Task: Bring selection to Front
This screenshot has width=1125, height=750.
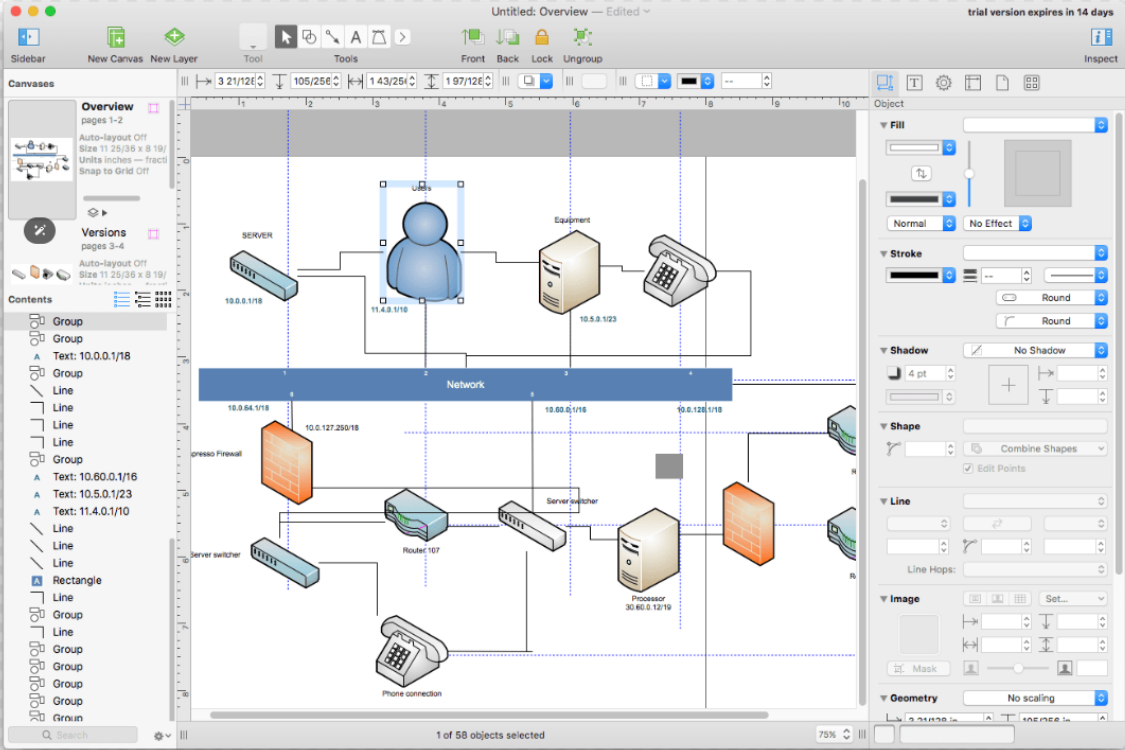Action: [473, 39]
